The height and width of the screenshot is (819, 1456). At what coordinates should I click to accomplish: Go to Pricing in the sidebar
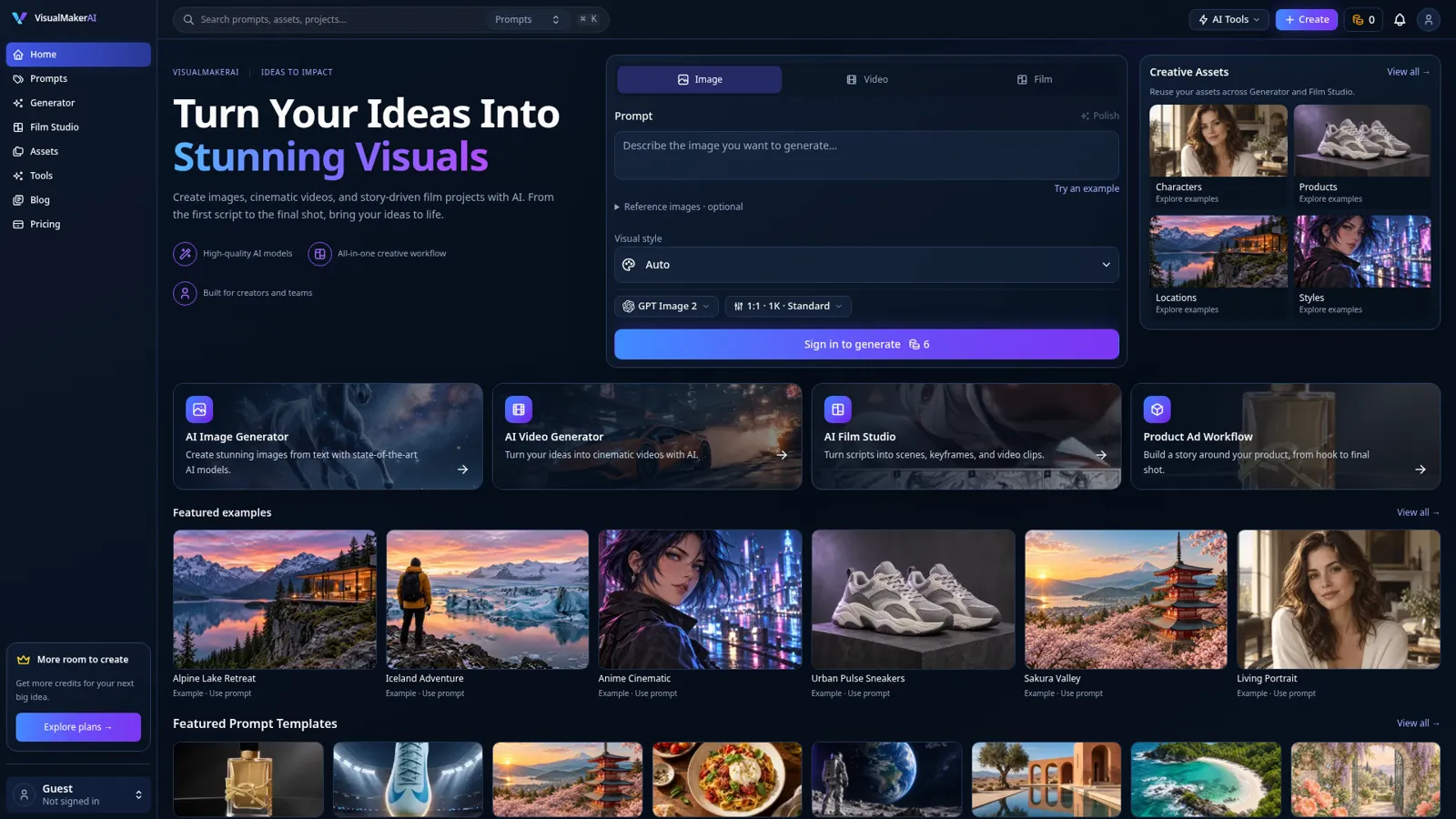coord(78,224)
